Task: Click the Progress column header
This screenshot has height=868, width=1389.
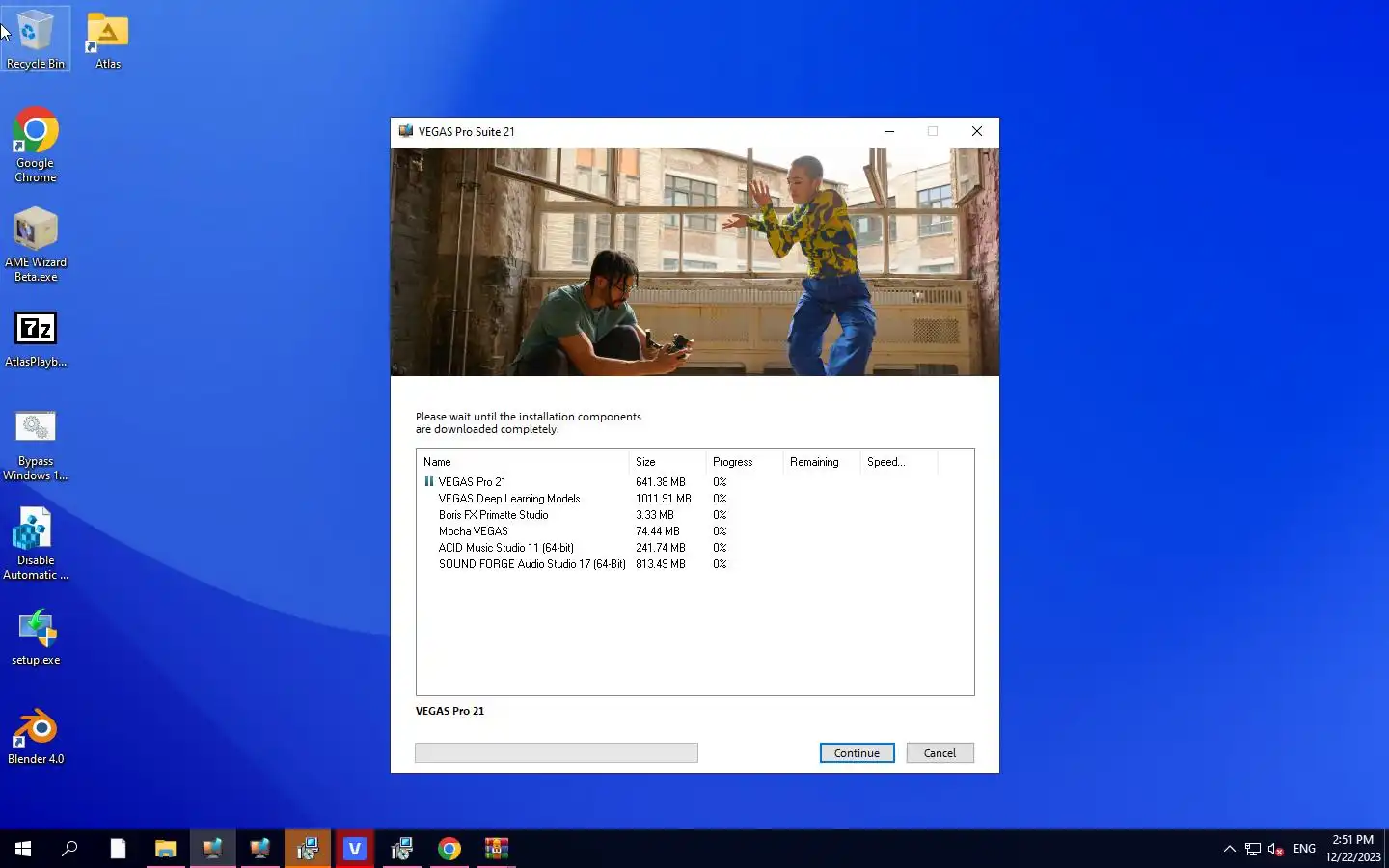Action: coord(745,462)
